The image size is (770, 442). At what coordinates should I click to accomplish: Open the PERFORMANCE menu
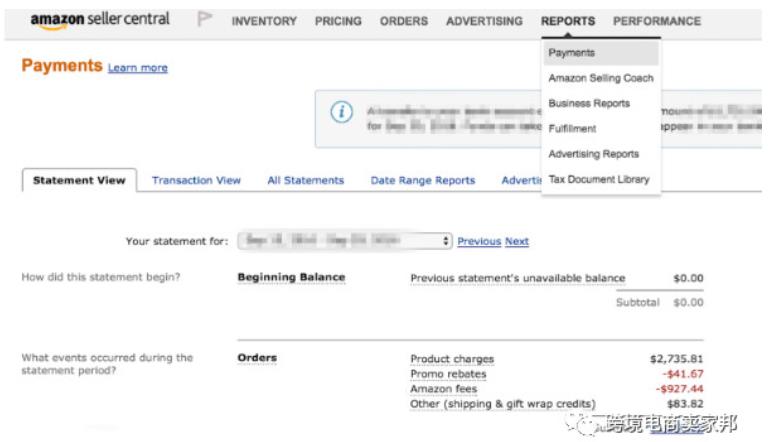tap(657, 21)
